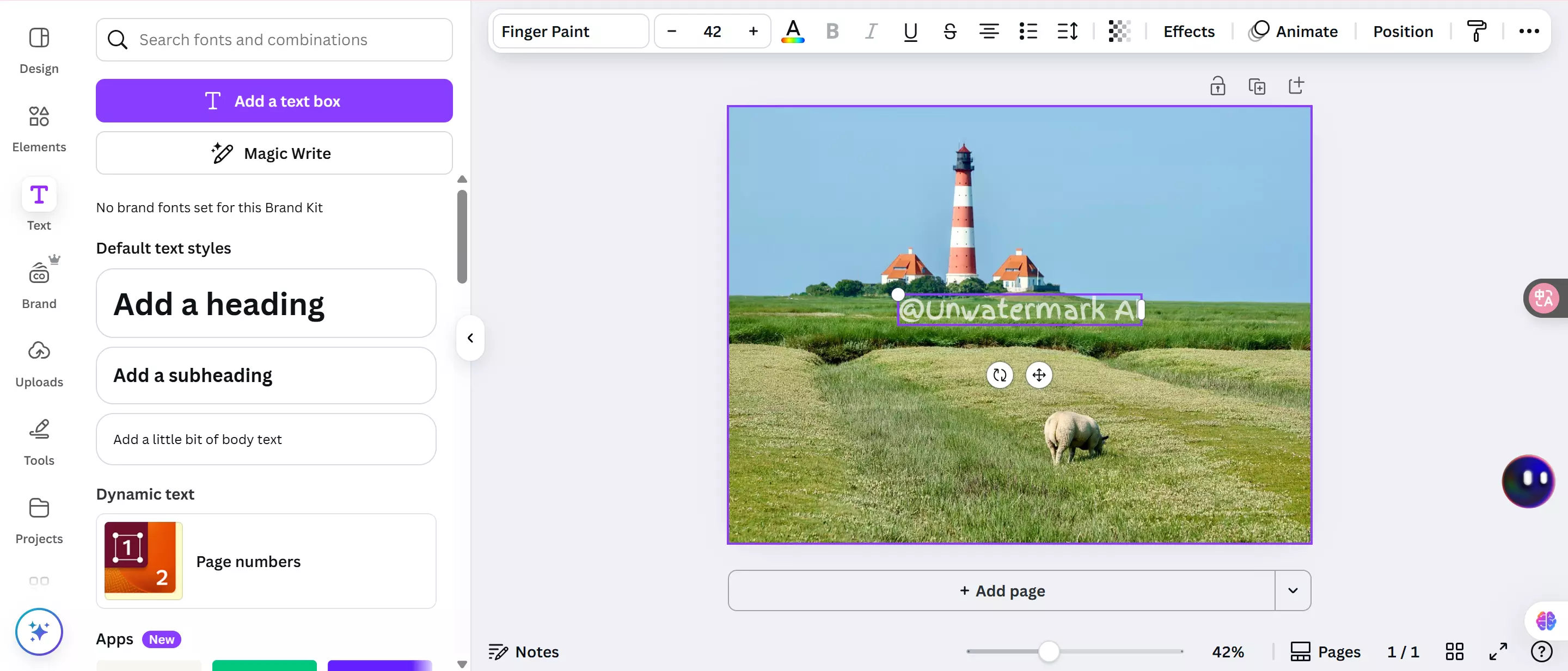The image size is (1568, 671).
Task: Click the scroll up arrow in panel
Action: (x=462, y=179)
